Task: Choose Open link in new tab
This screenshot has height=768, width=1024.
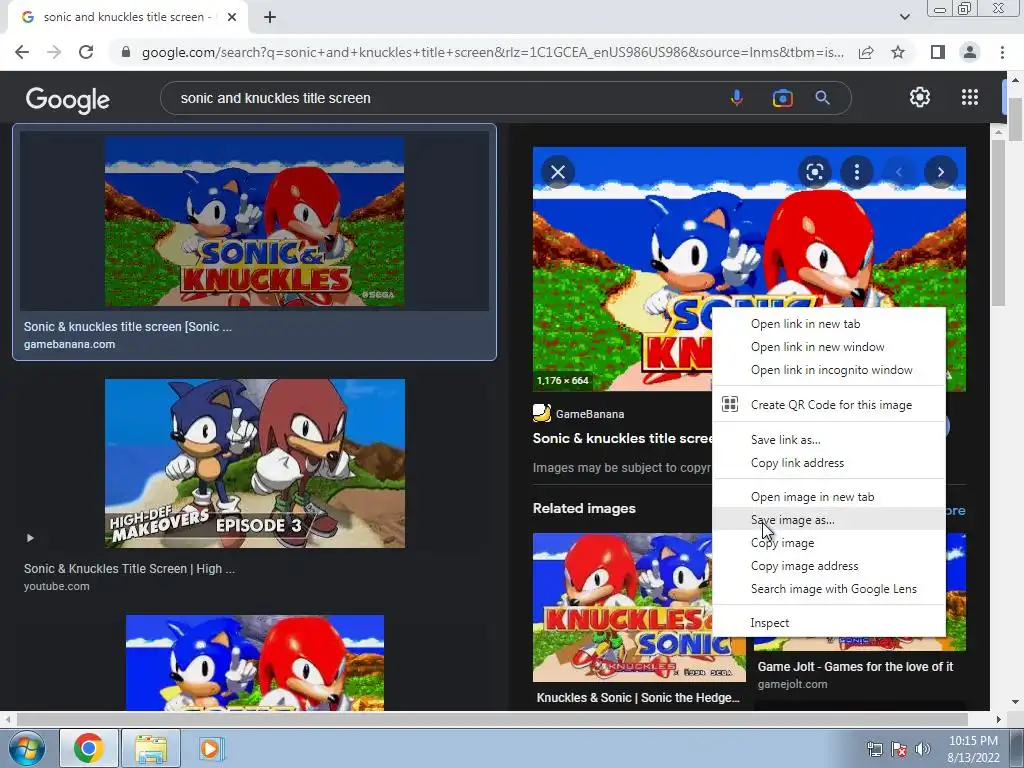Action: pyautogui.click(x=828, y=324)
